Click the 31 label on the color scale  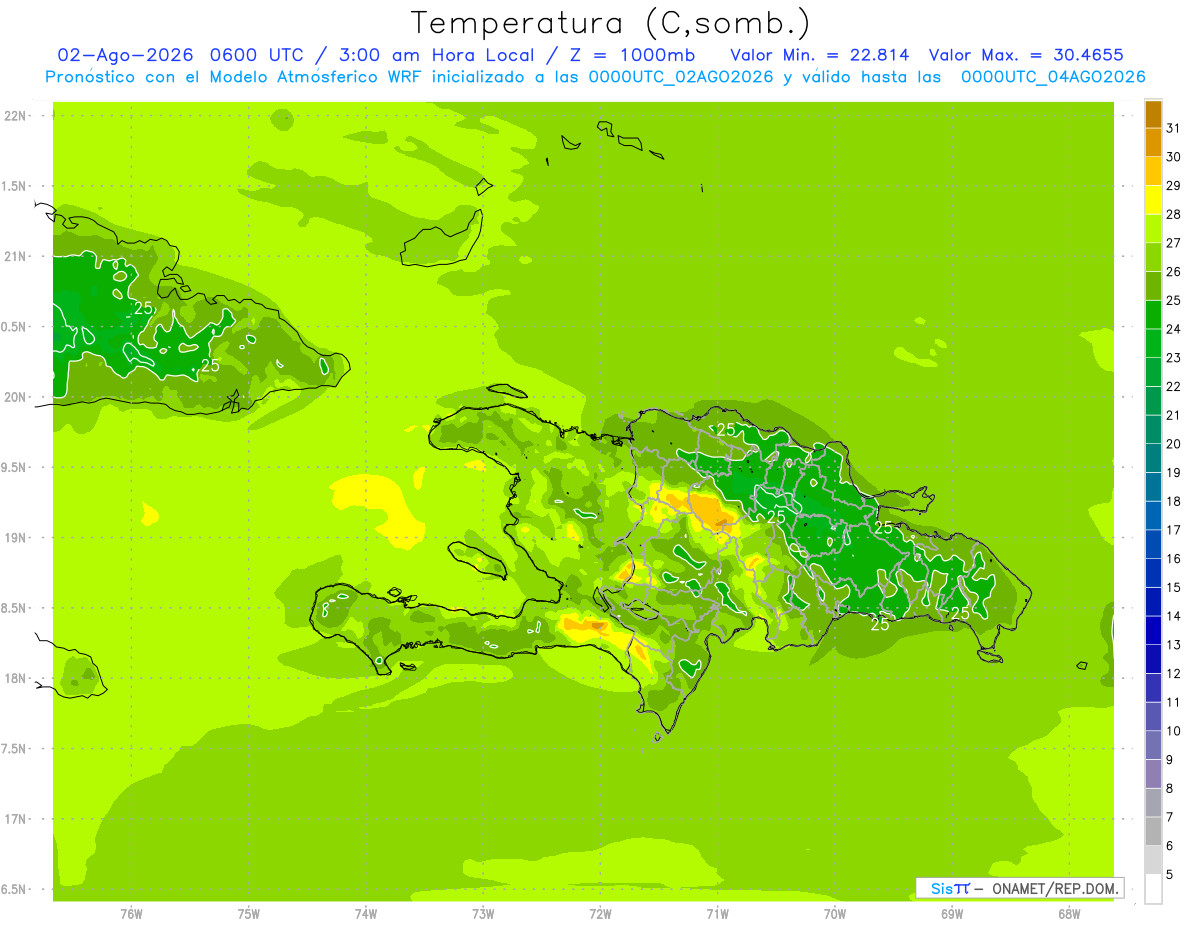(x=1174, y=128)
